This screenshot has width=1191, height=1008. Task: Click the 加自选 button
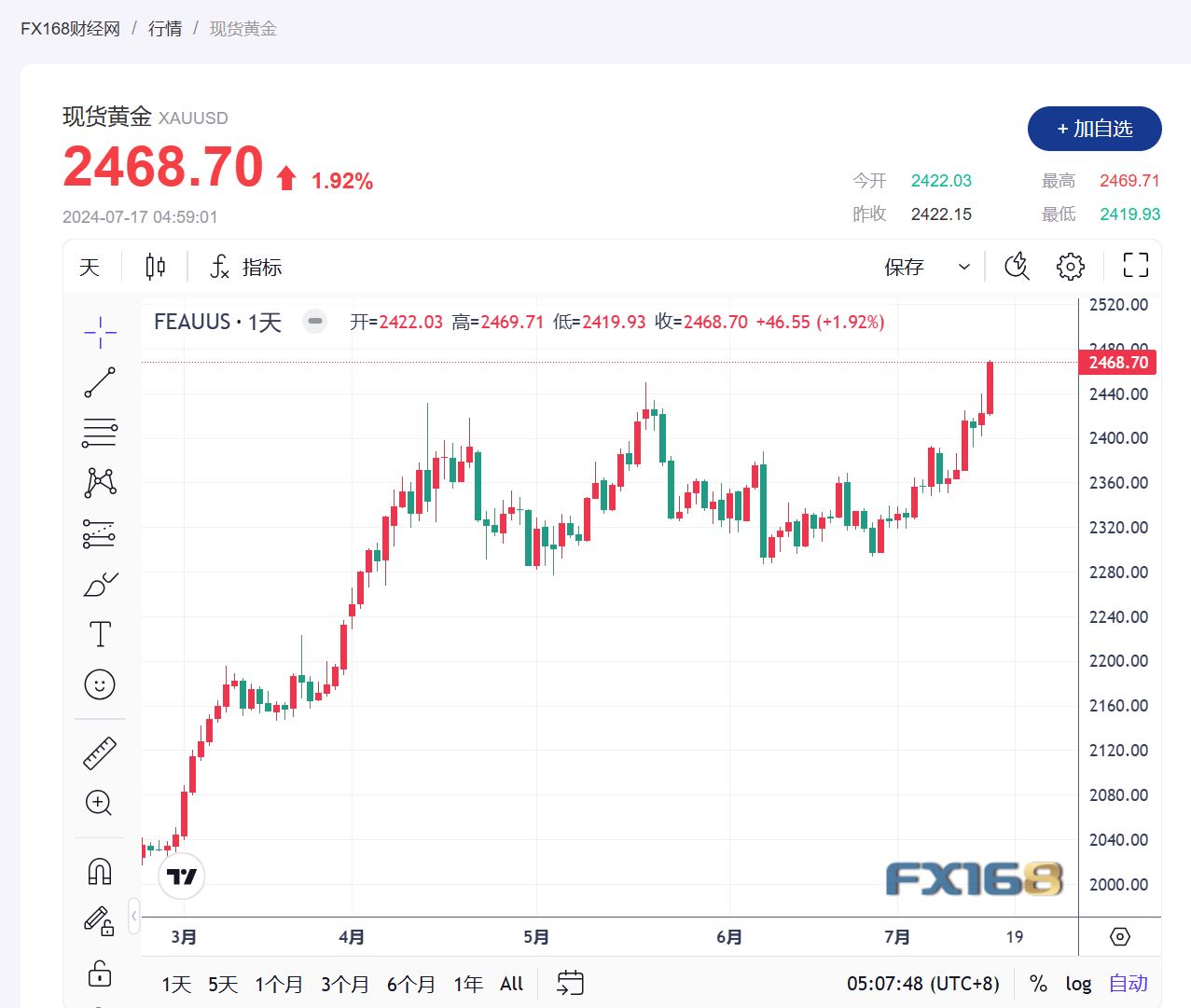tap(1094, 129)
